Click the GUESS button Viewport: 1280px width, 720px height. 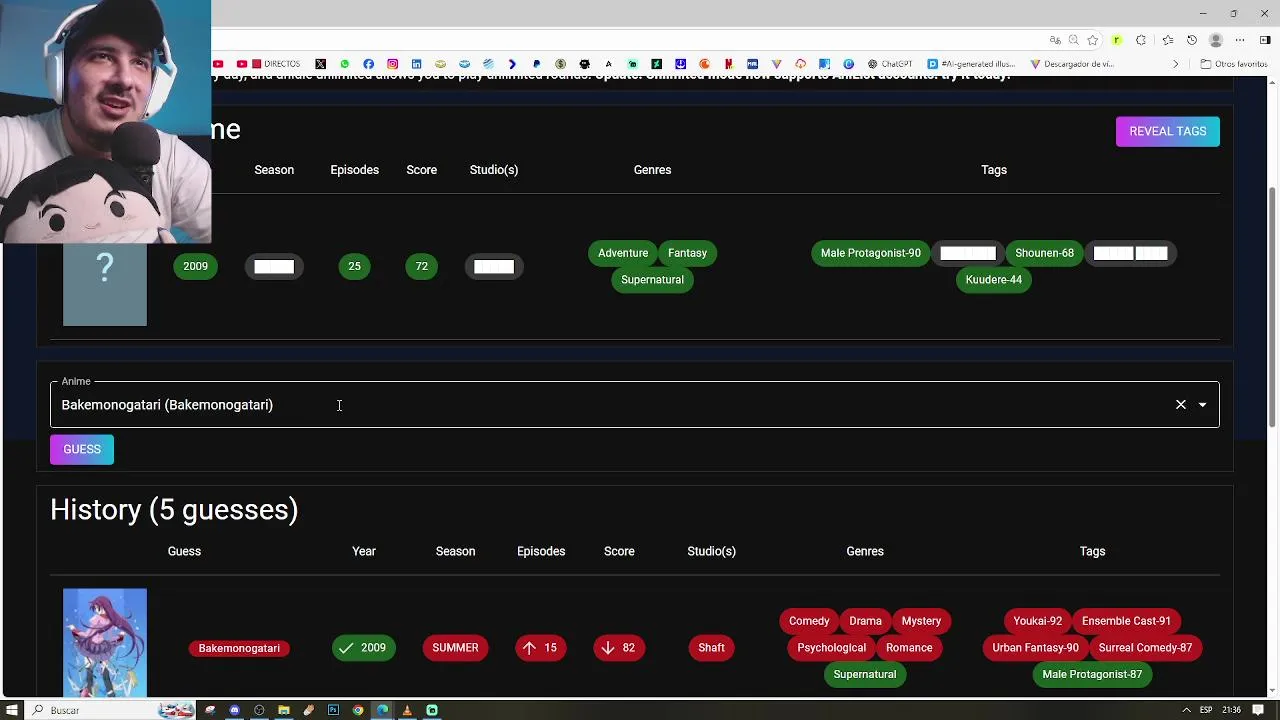82,449
